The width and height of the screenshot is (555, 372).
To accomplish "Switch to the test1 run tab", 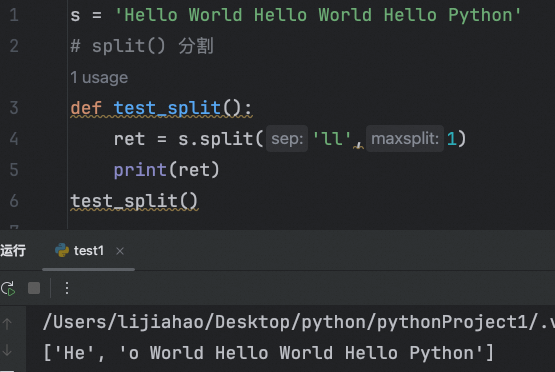I will click(88, 251).
